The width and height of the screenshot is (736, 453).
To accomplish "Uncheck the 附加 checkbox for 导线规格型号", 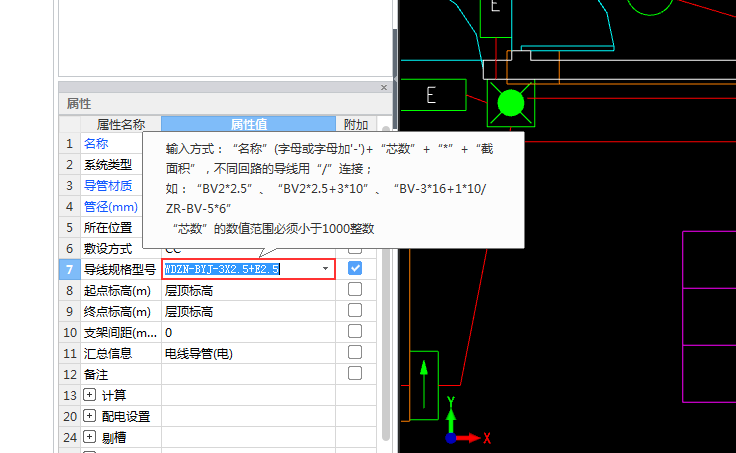I will click(355, 268).
